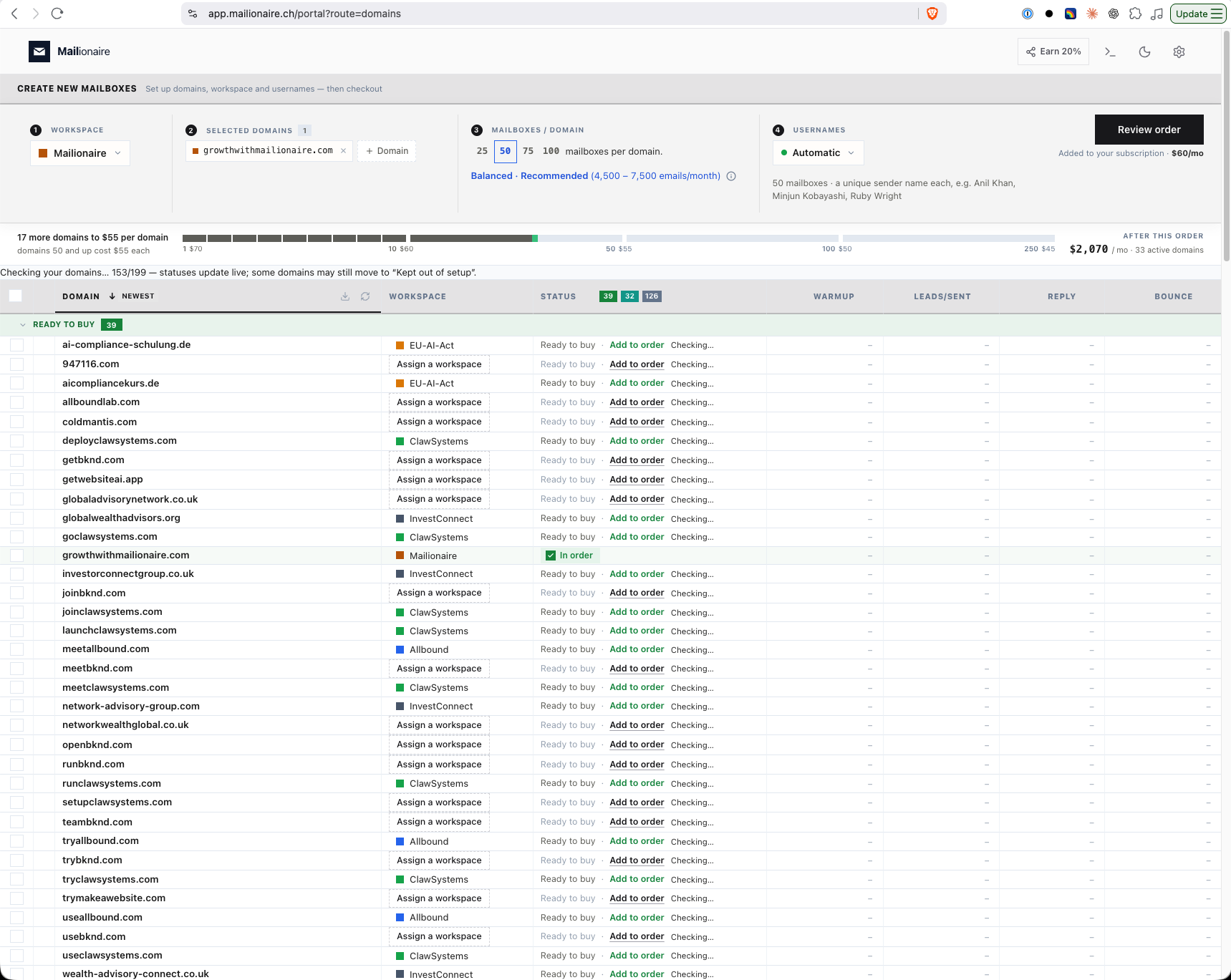Click info icon beside Balanced recommendation
The image size is (1231, 980).
coord(731,176)
